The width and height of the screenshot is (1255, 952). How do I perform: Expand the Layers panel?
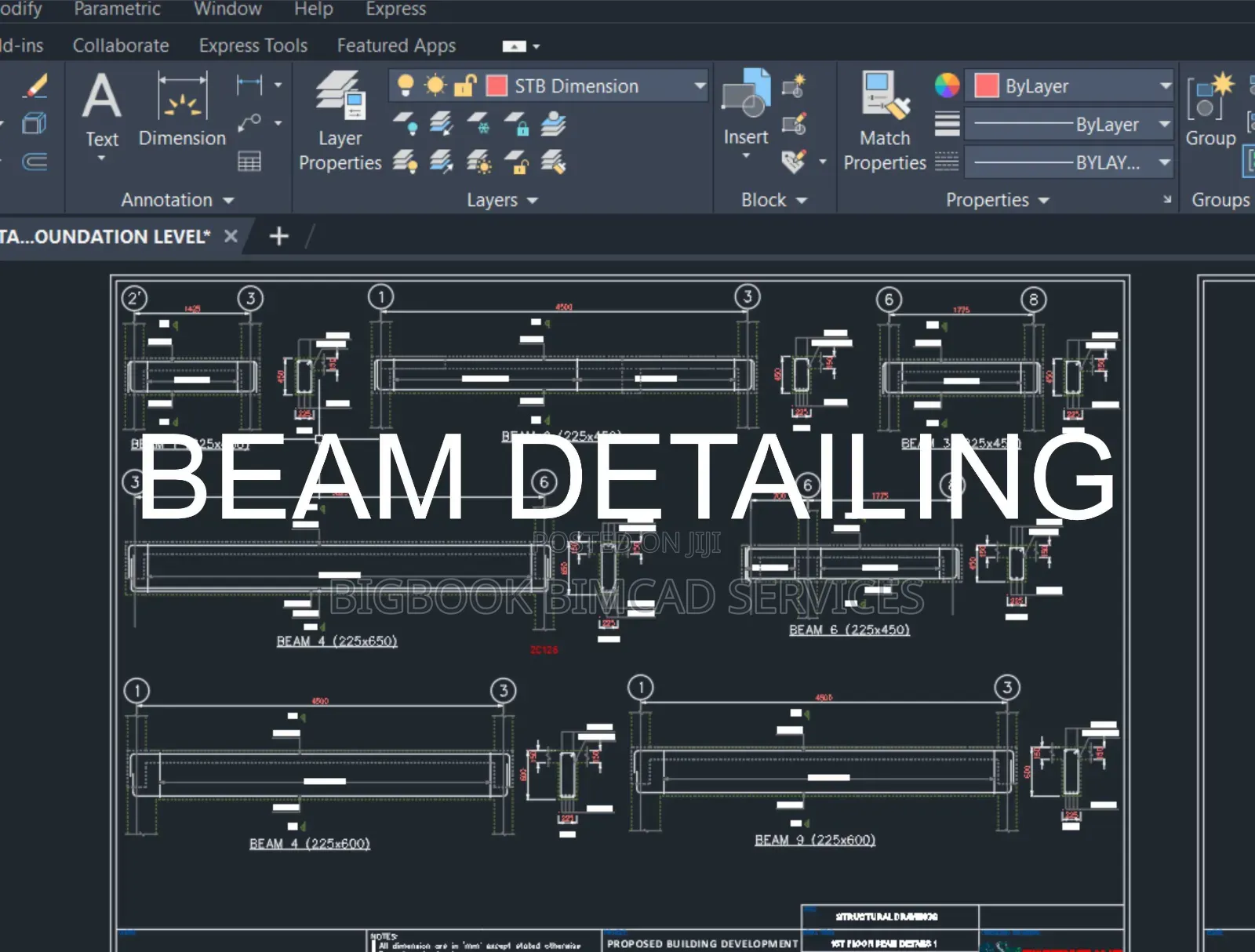(x=502, y=200)
